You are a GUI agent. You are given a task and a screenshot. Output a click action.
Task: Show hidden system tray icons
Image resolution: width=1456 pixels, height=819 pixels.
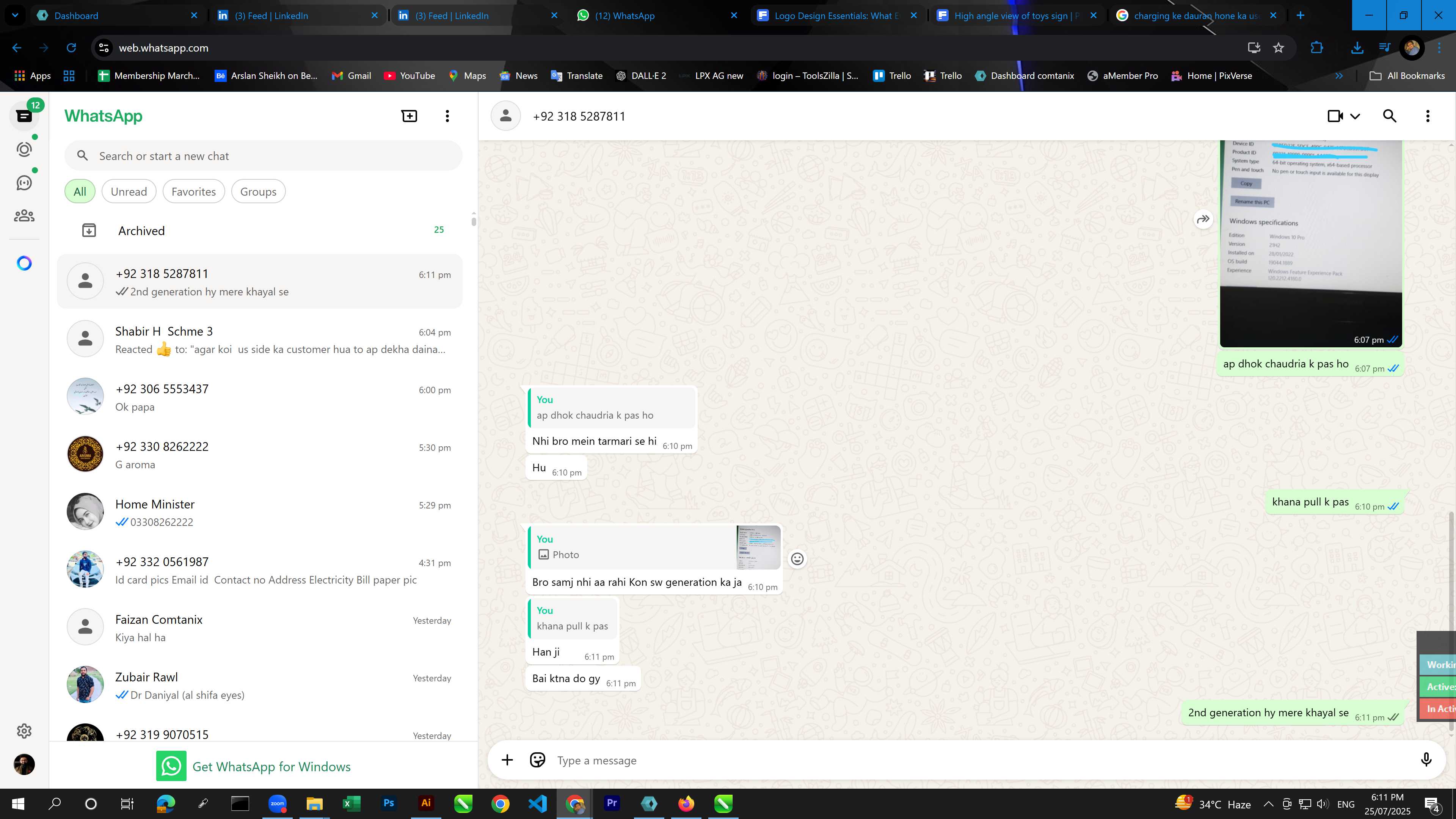pos(1268,804)
